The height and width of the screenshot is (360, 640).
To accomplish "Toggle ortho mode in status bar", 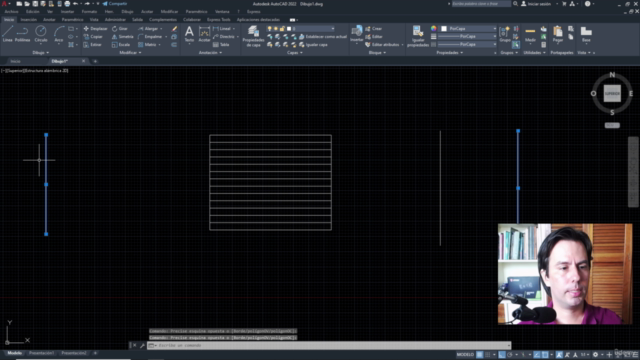I will [502, 355].
